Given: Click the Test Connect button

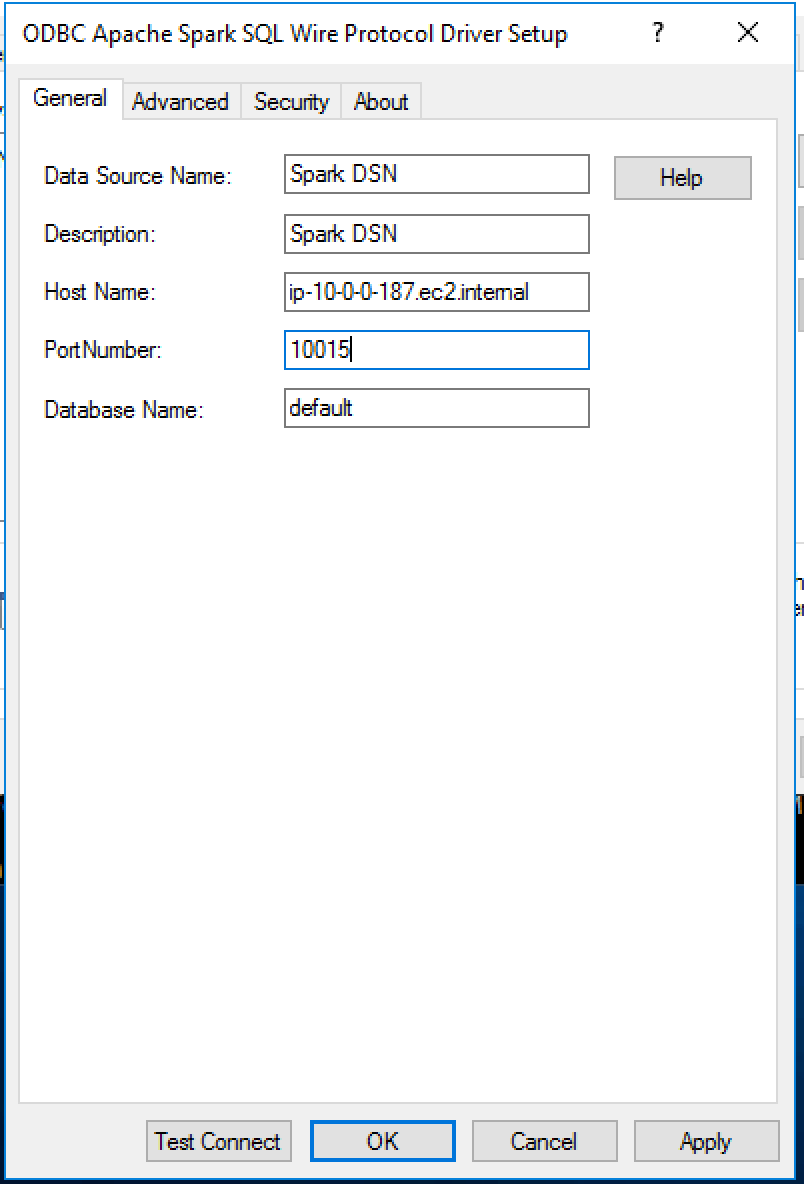Looking at the screenshot, I should click(219, 1141).
